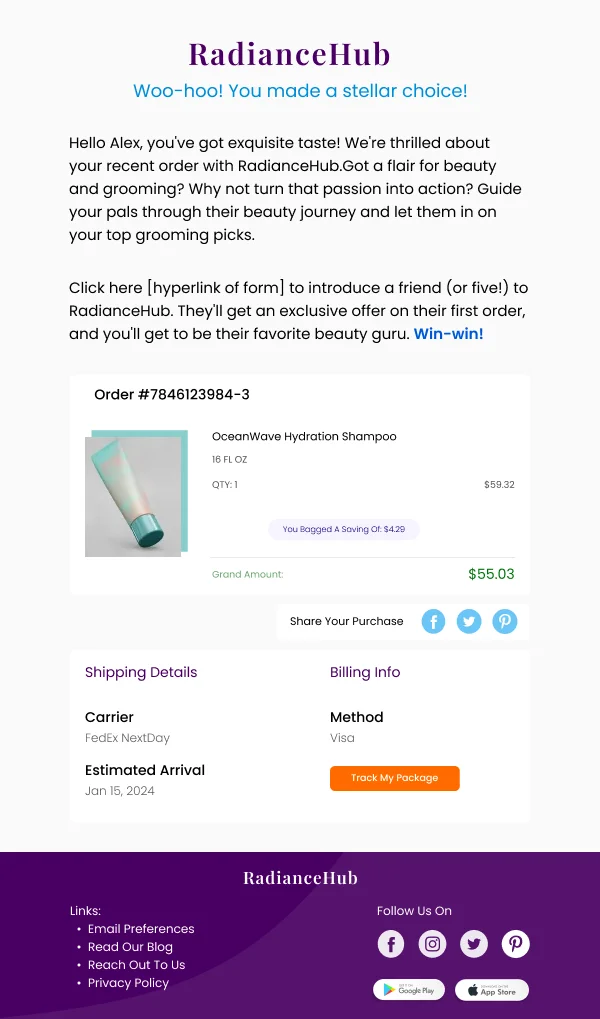Download the app from the App Store

click(x=491, y=990)
